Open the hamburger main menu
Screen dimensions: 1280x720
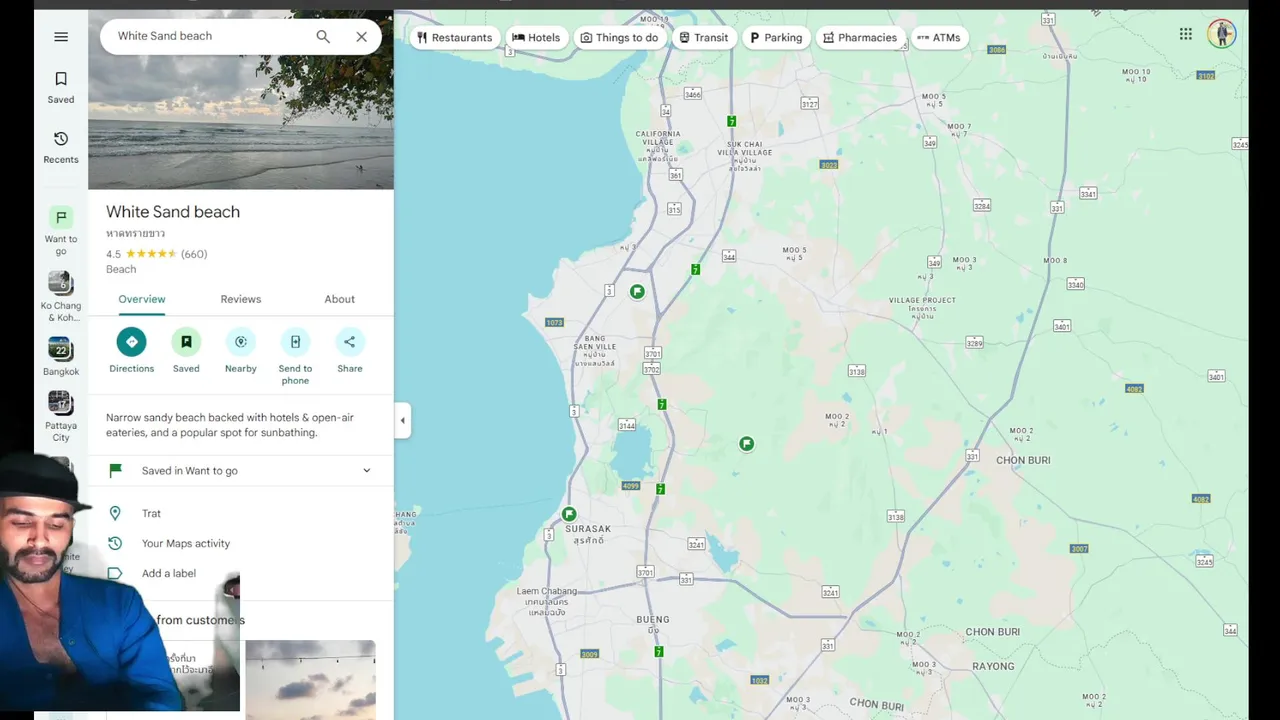coord(61,37)
